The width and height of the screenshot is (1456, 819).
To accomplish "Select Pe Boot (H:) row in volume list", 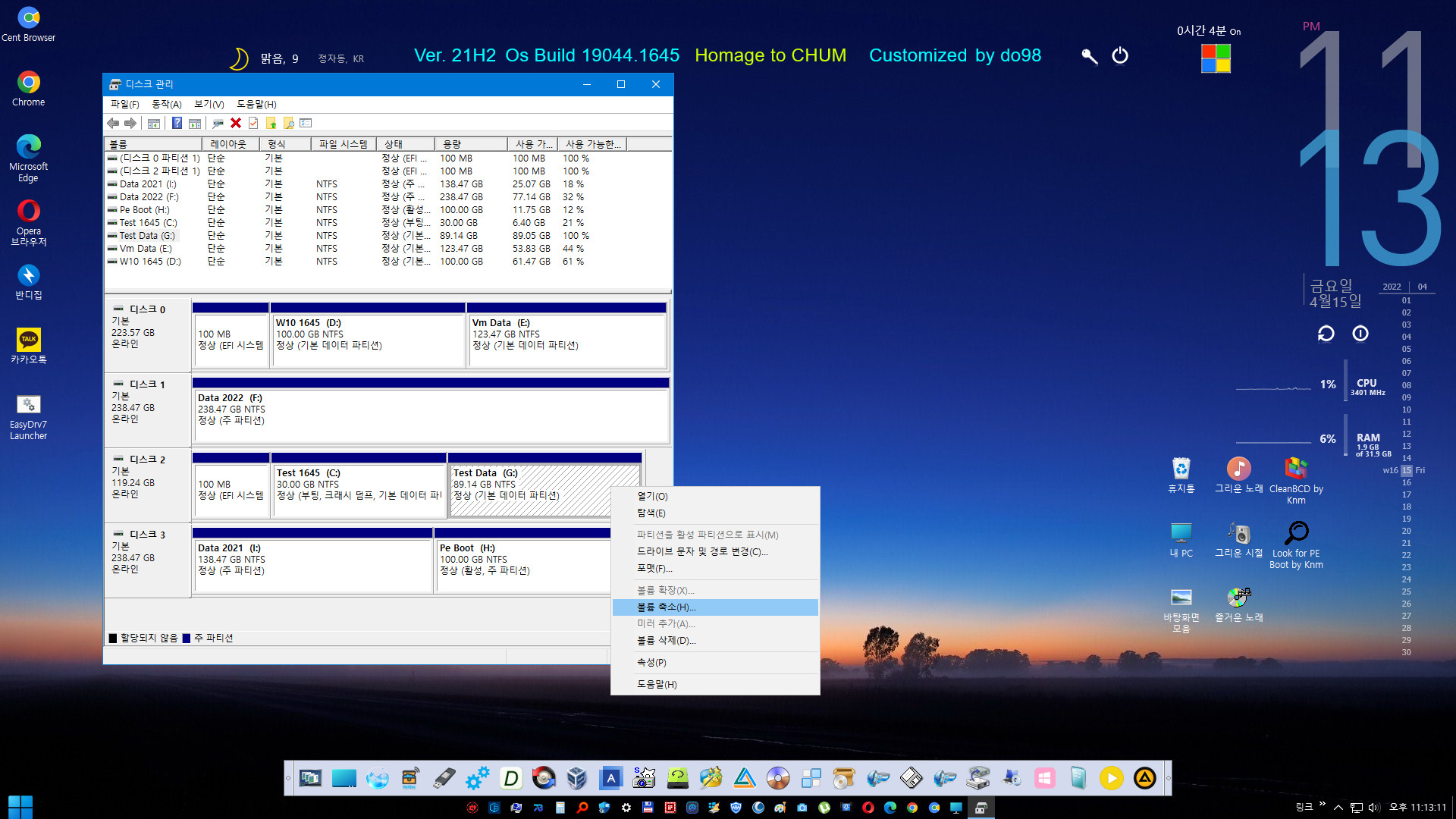I will pos(388,210).
